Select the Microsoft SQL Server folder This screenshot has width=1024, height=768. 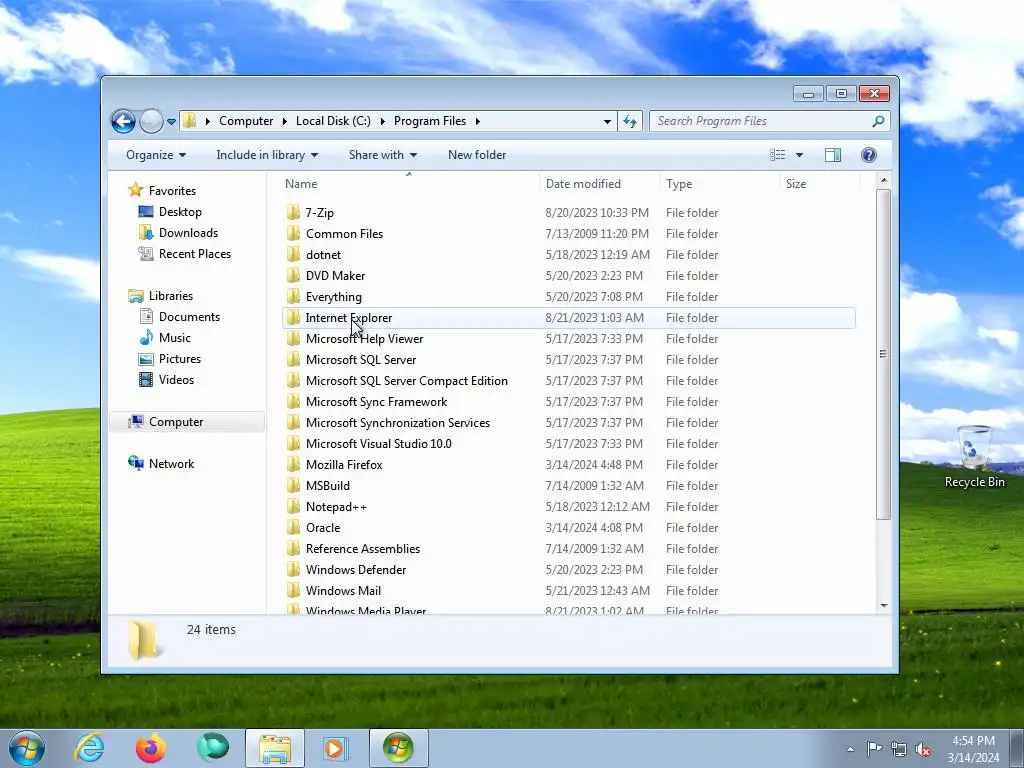click(360, 359)
